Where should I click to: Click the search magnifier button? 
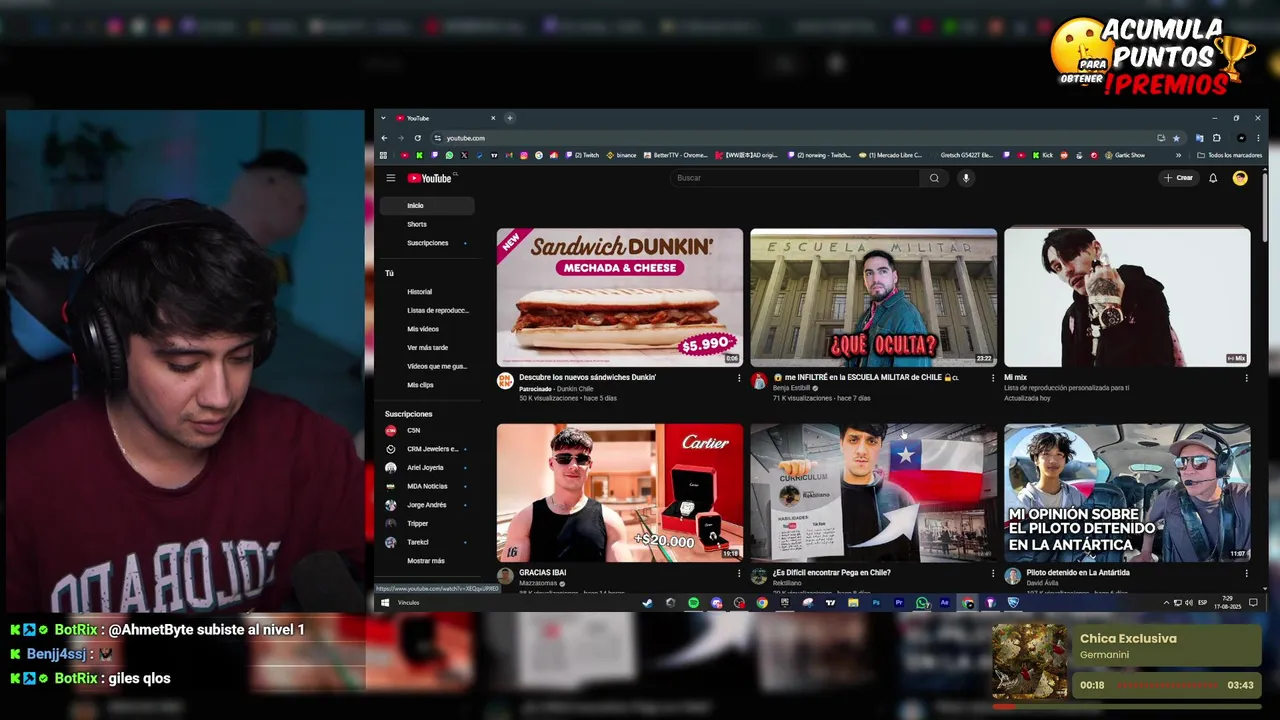[934, 178]
